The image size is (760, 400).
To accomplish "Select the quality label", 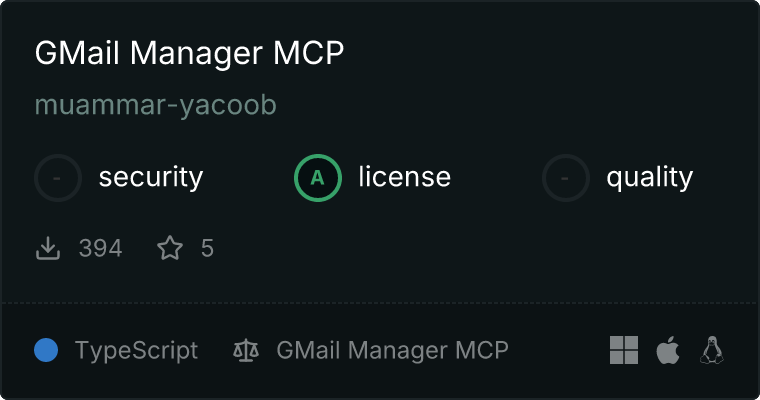I will coord(650,177).
